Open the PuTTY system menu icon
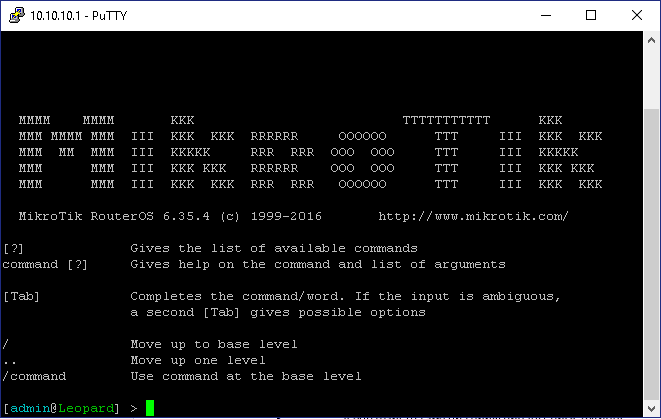The image size is (661, 419). 16,16
